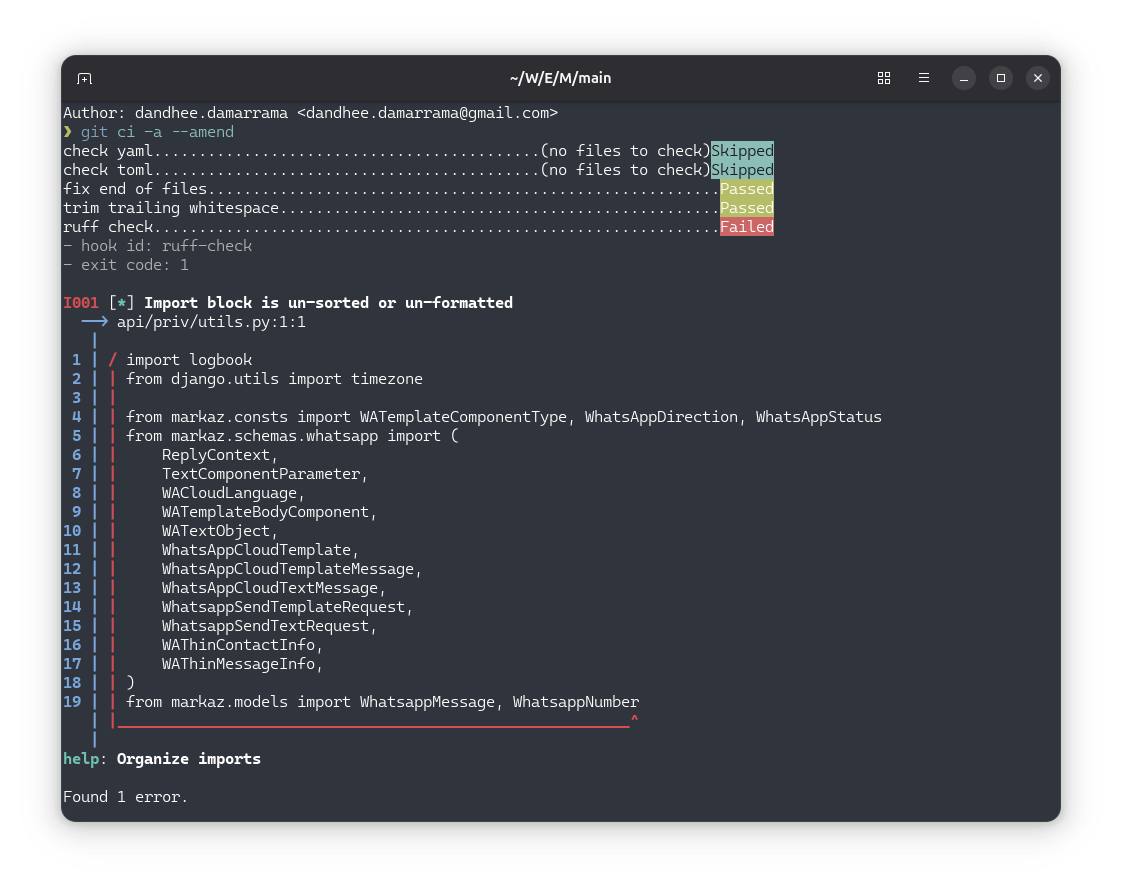Close the terminal window
The width and height of the screenshot is (1122, 889).
(x=1038, y=78)
